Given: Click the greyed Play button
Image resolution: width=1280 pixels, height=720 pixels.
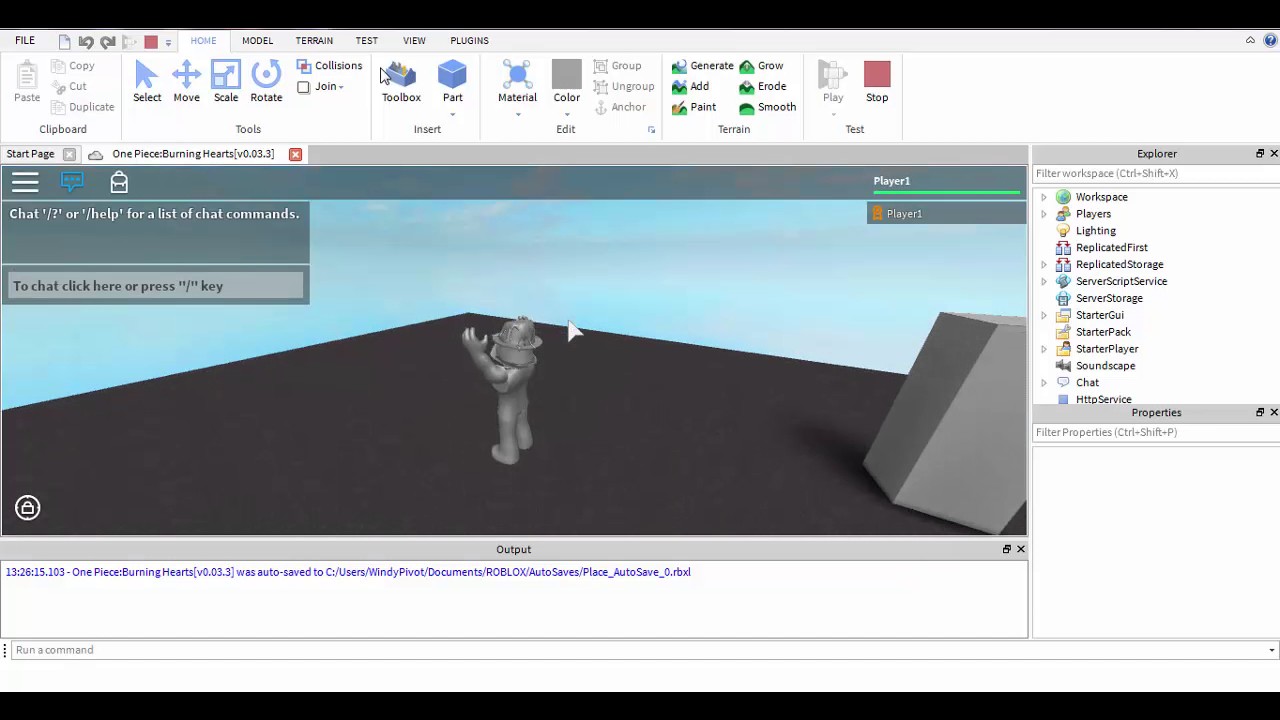Looking at the screenshot, I should [x=833, y=82].
